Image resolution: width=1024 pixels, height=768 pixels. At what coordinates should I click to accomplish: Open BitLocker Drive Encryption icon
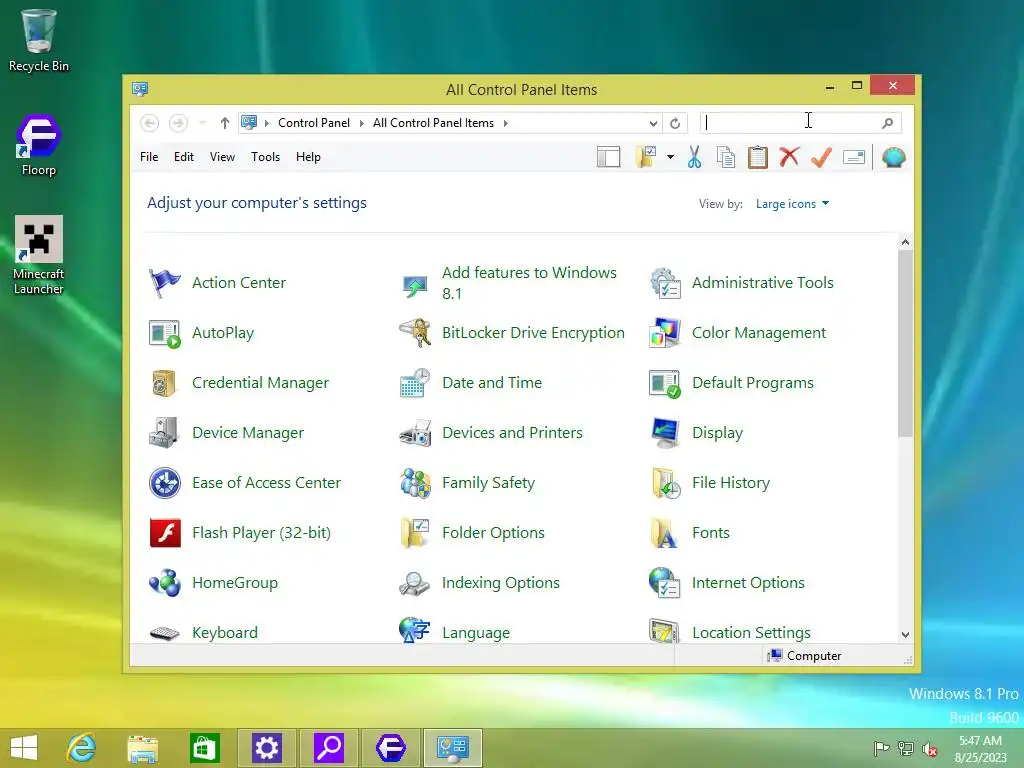415,333
